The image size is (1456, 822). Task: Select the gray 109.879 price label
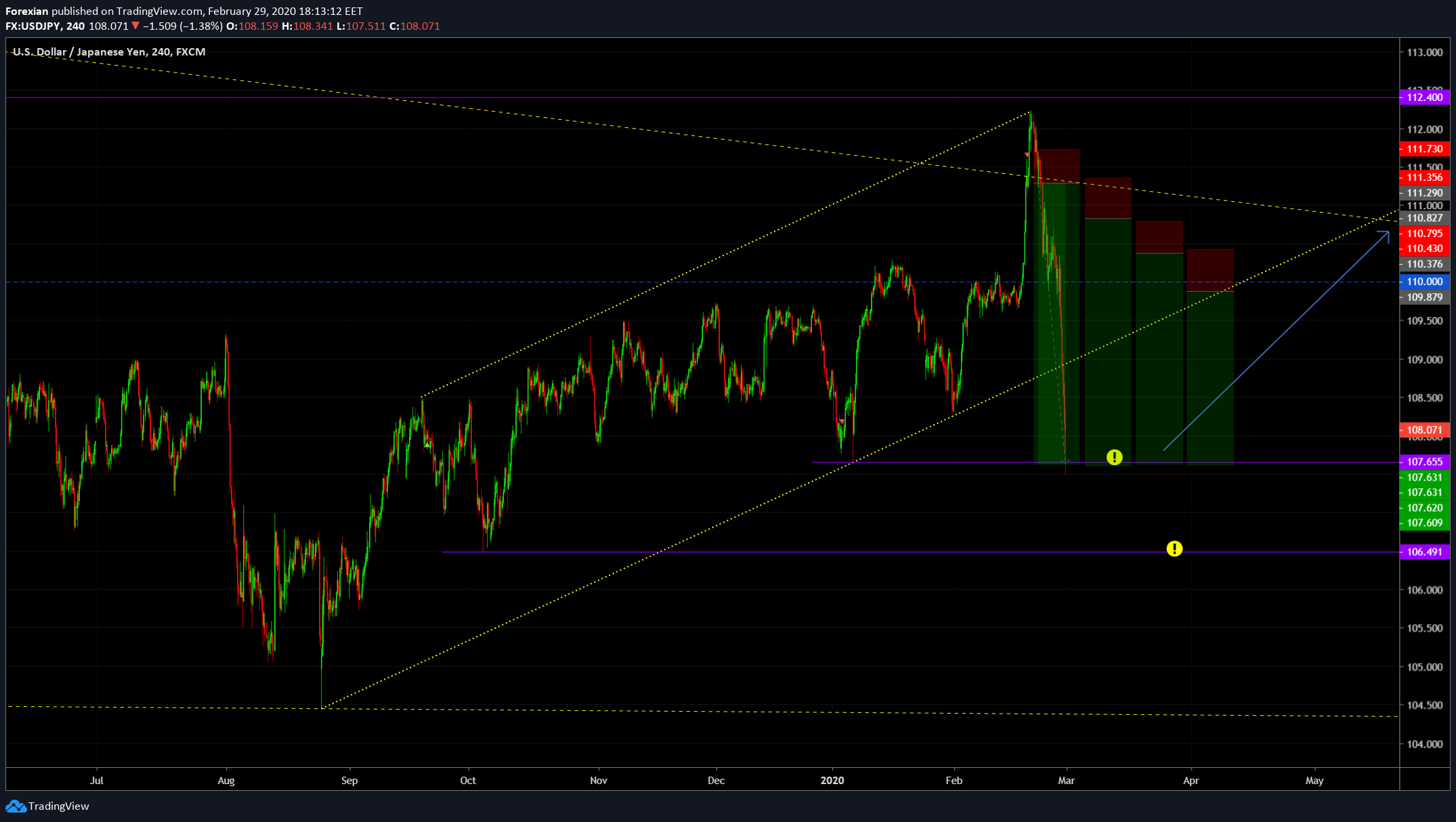tap(1424, 297)
